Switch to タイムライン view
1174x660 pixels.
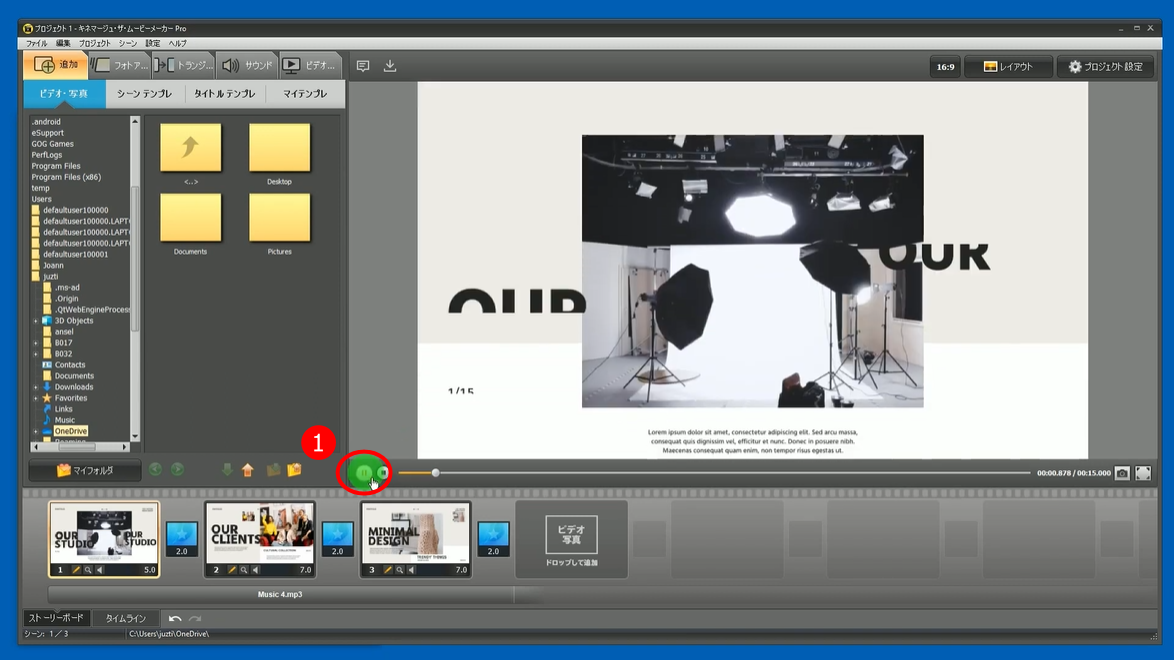point(125,619)
